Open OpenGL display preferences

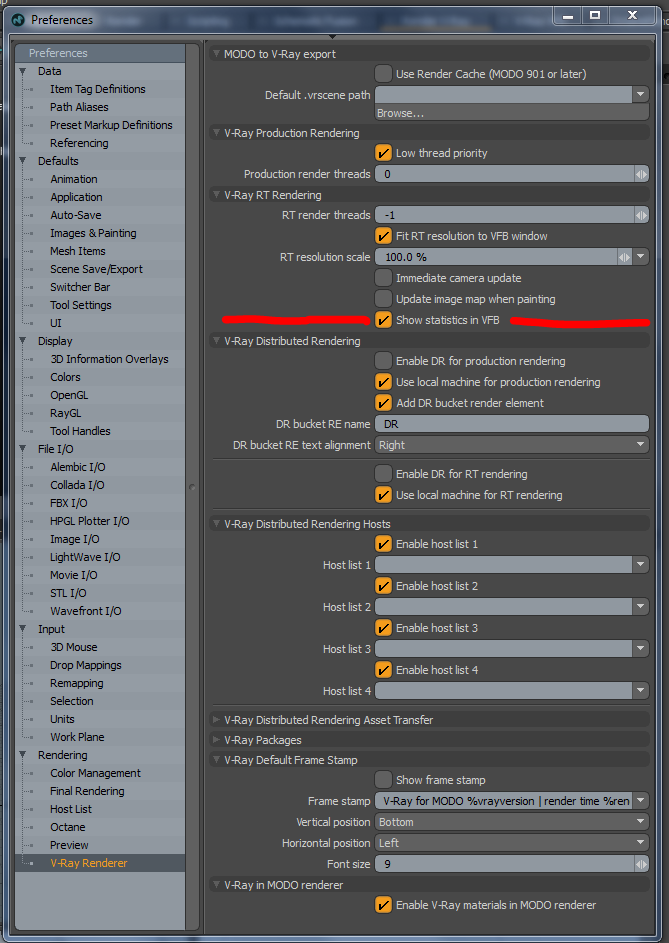pos(69,395)
